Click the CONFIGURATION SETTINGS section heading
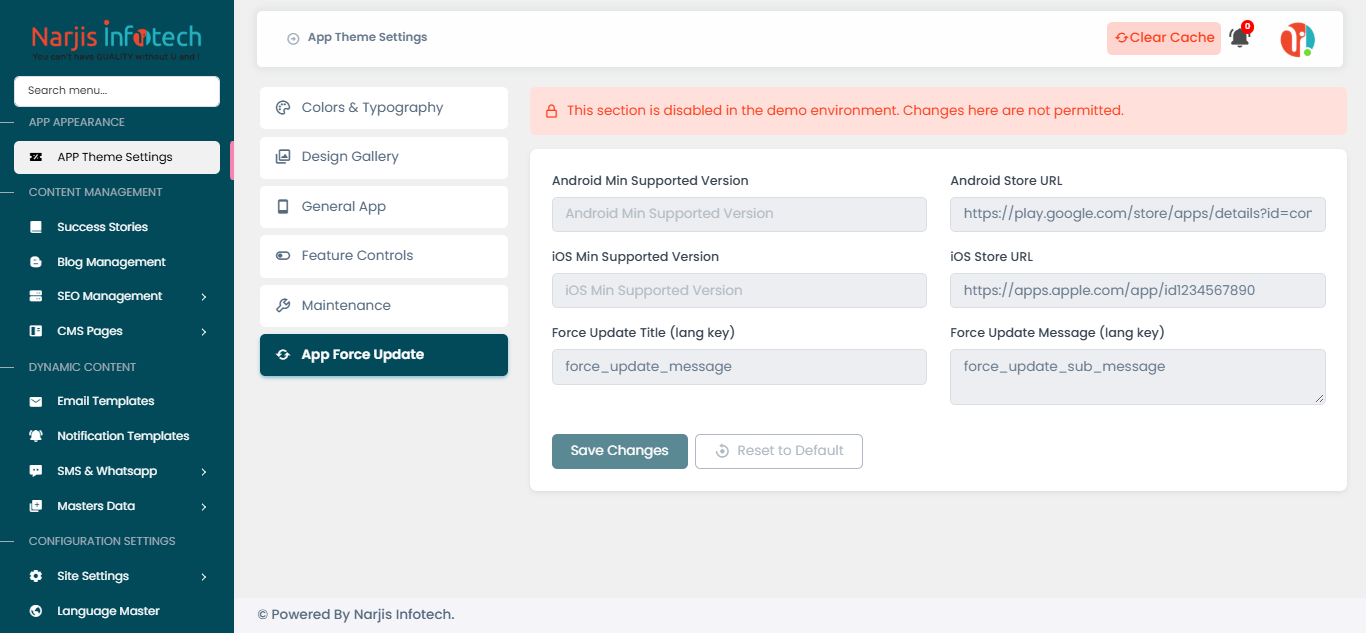 coord(102,541)
